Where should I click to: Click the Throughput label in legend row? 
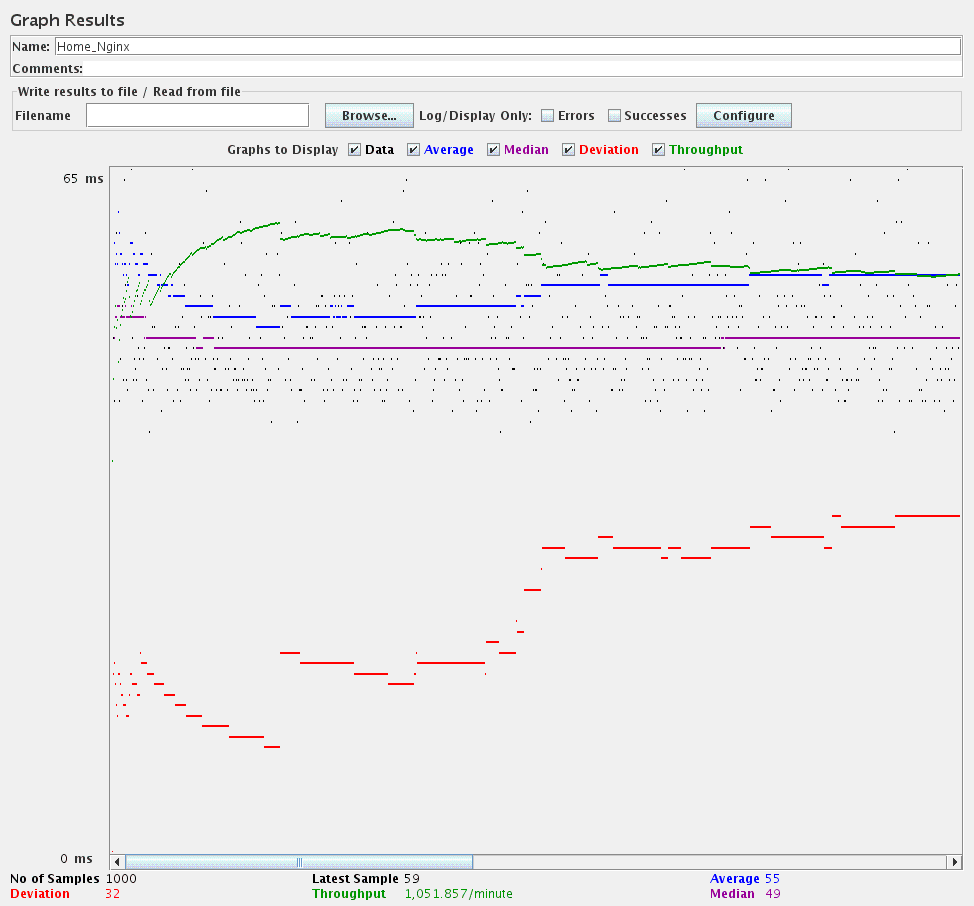pyautogui.click(x=706, y=150)
